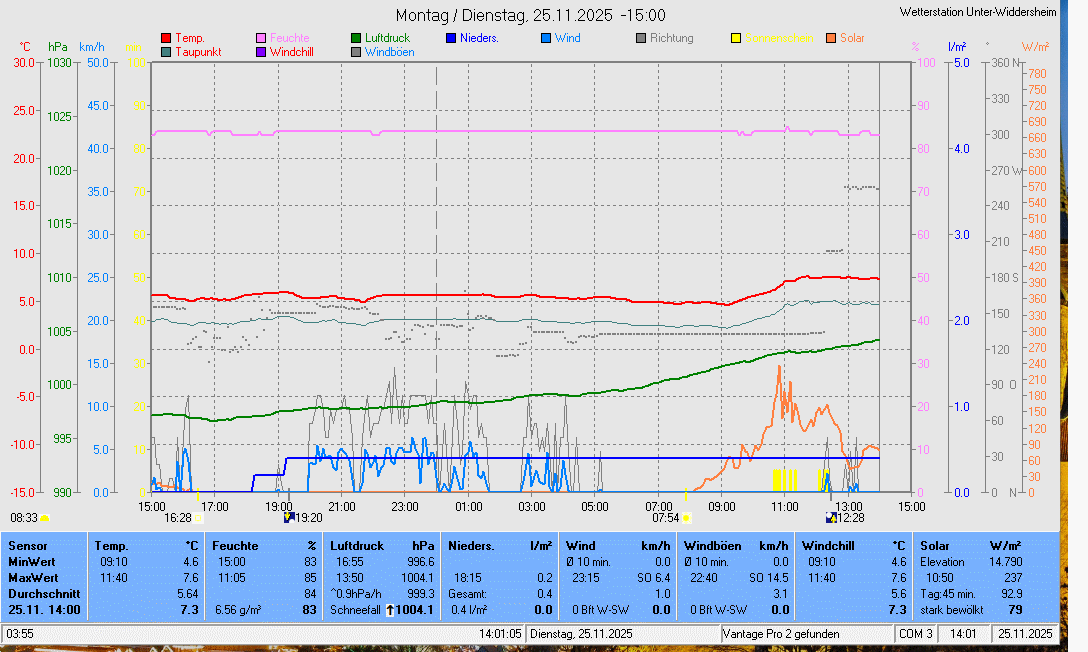Image resolution: width=1088 pixels, height=652 pixels.
Task: Click the Luftdruck column header in table
Action: [357, 546]
